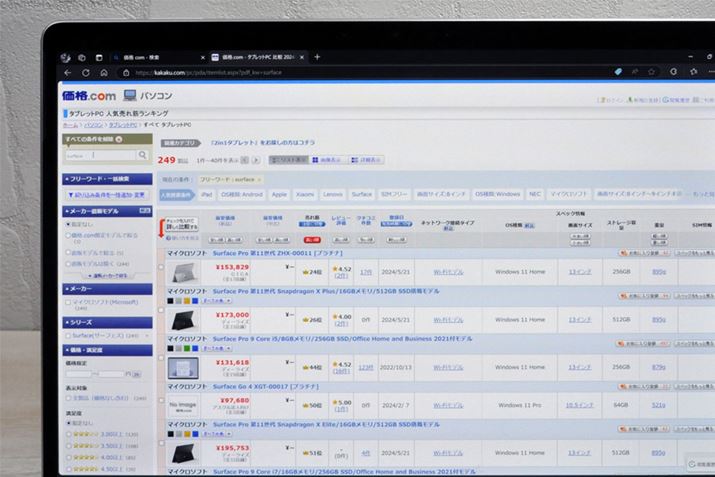Collapse the 価格・満足度 section header
Screen dimensions: 715x477
point(107,350)
